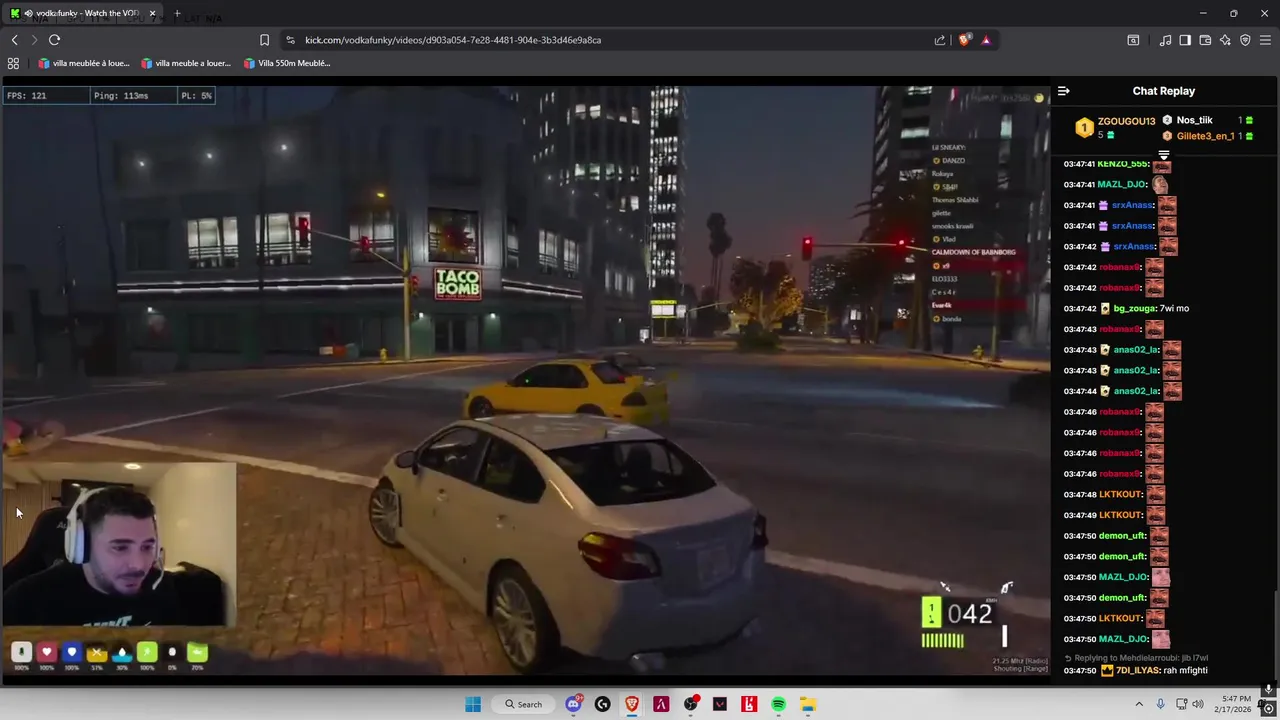
Task: Open Brave playlist music note icon
Action: point(1165,40)
